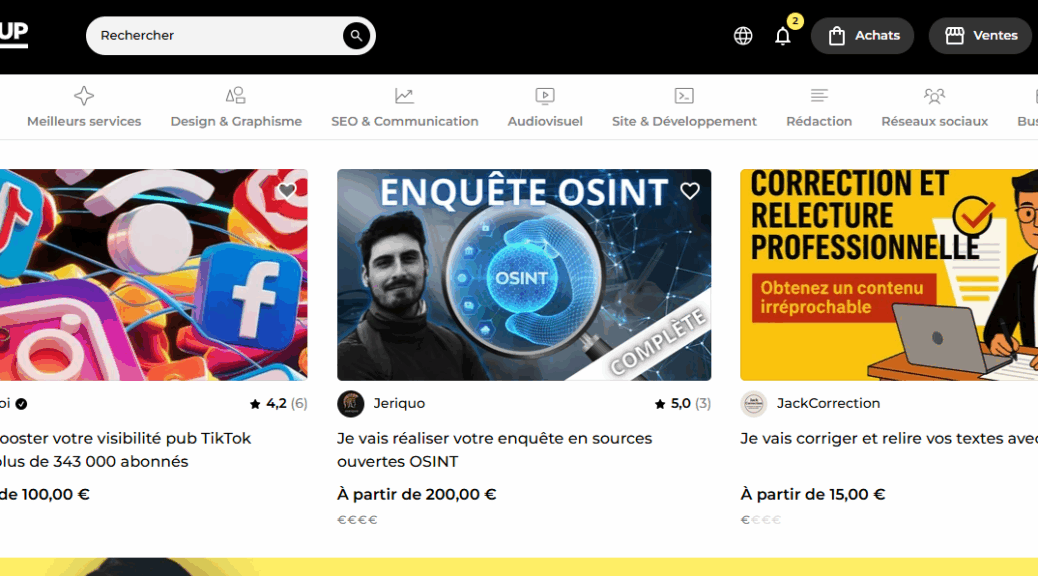Visit Jeriquo seller profile
Screen dimensions: 1038x576
[x=399, y=403]
